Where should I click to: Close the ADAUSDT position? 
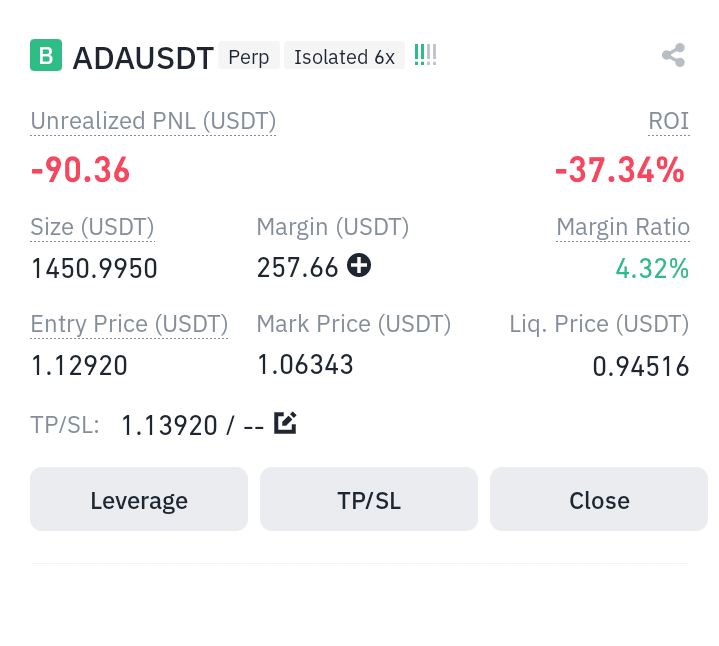[599, 499]
